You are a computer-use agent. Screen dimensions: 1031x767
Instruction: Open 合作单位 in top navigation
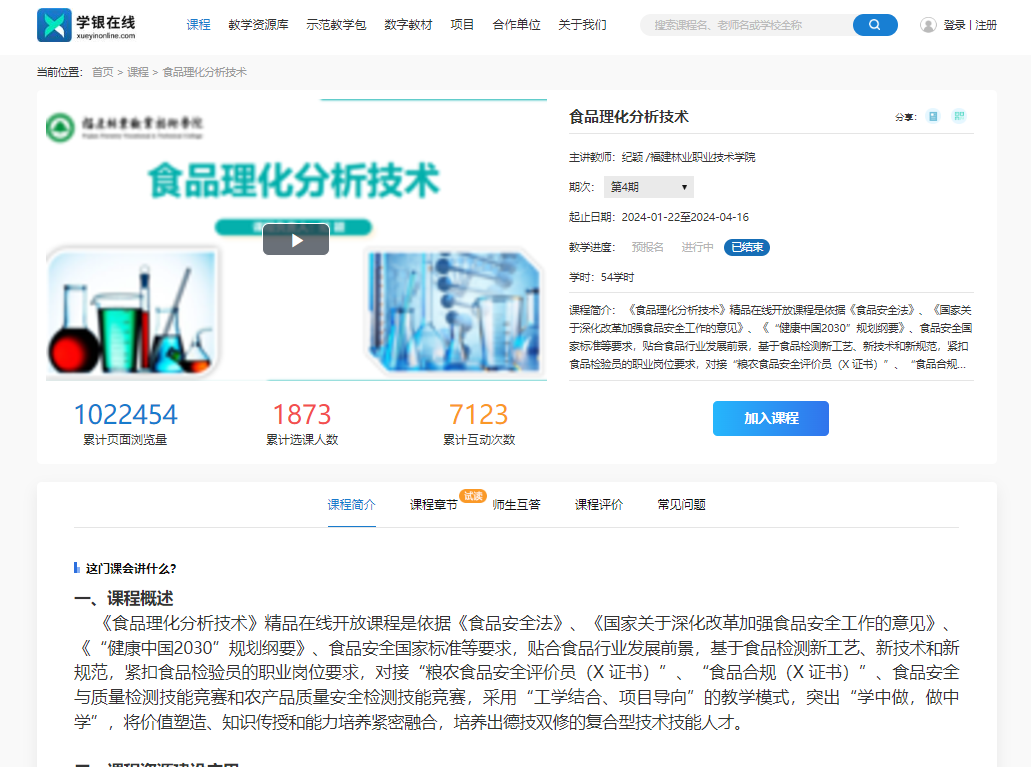(516, 25)
